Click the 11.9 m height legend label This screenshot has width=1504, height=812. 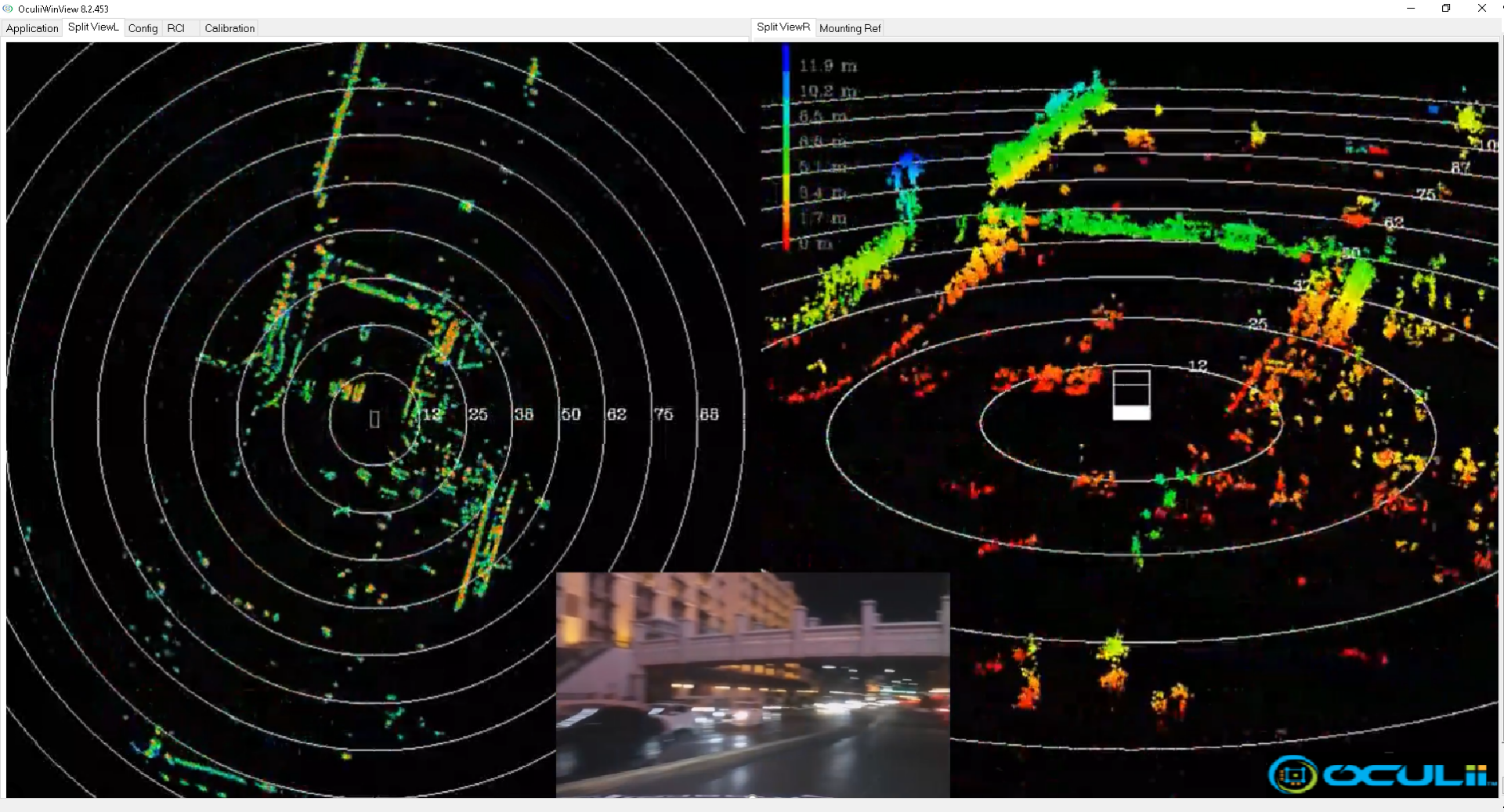pos(827,66)
